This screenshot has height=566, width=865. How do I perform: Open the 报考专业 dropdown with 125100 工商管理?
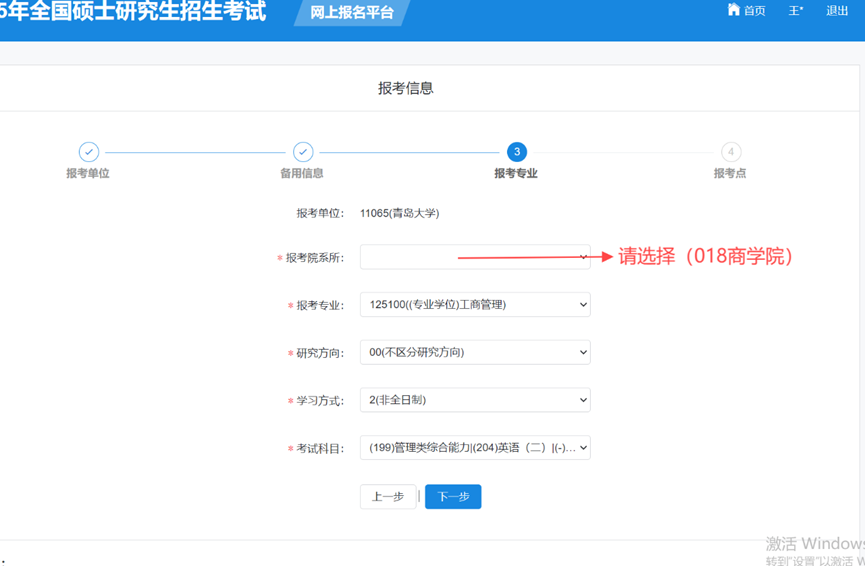(475, 305)
